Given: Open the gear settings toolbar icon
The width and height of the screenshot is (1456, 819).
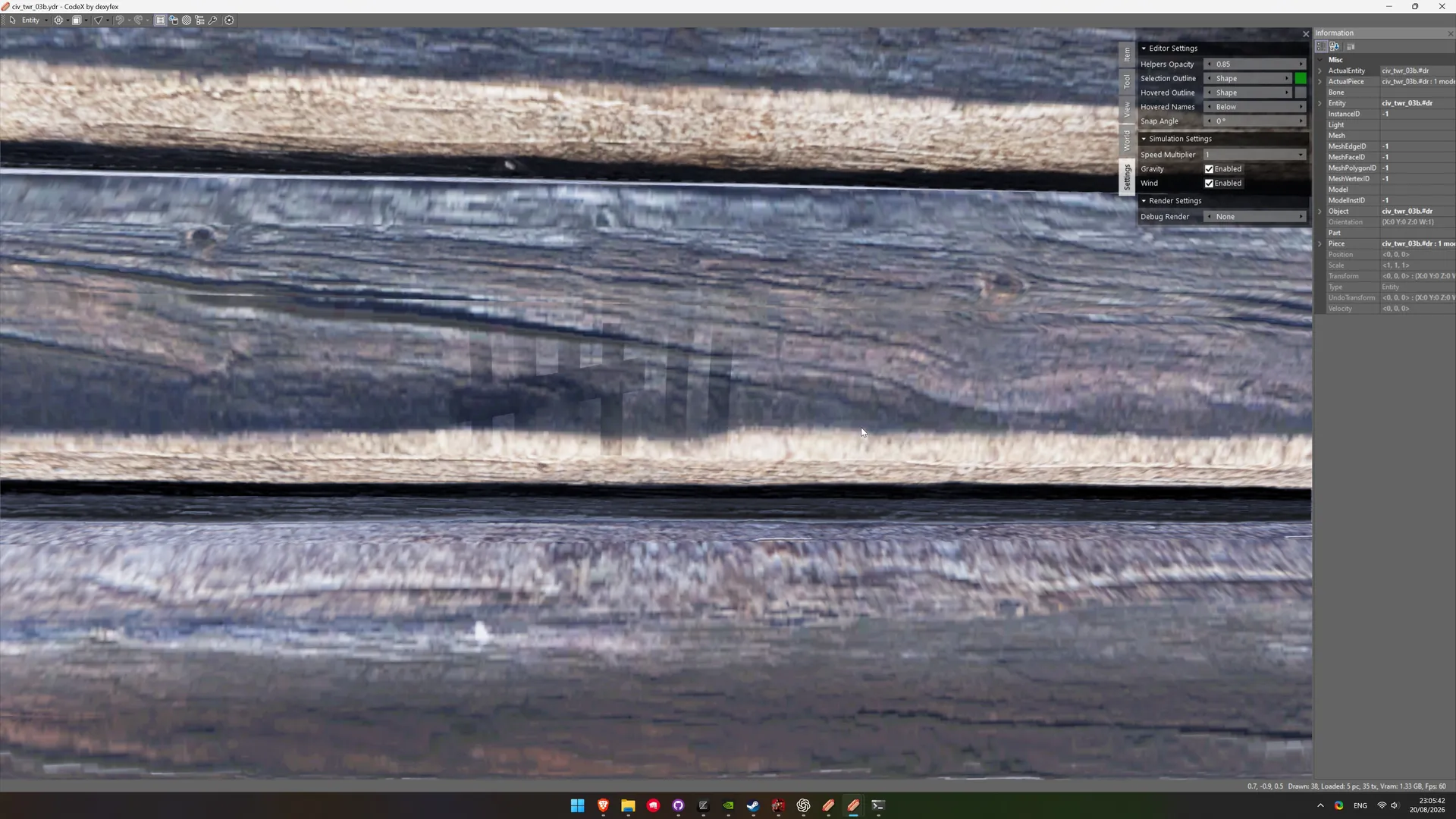Looking at the screenshot, I should (229, 20).
